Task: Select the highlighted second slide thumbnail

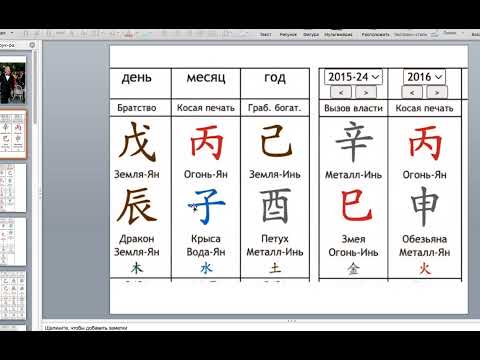Action: [13, 135]
